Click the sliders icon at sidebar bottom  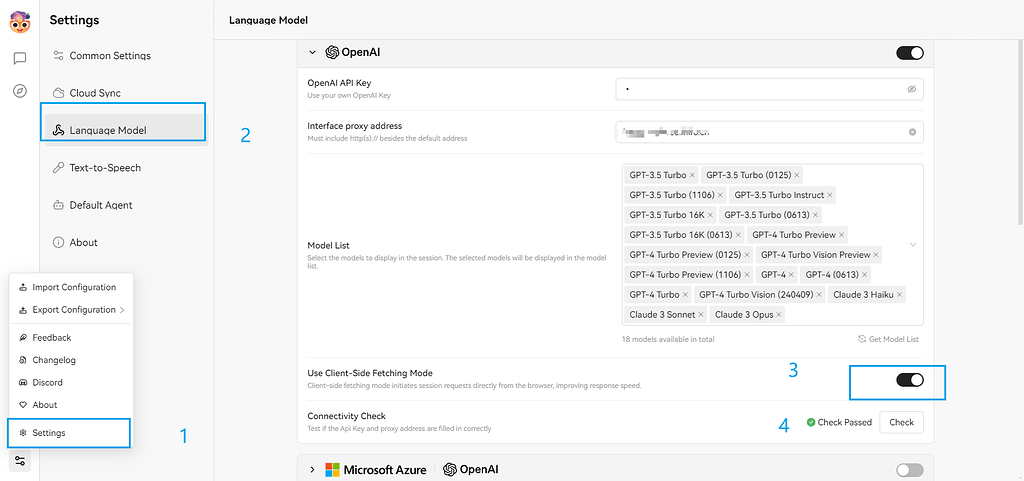coord(20,461)
